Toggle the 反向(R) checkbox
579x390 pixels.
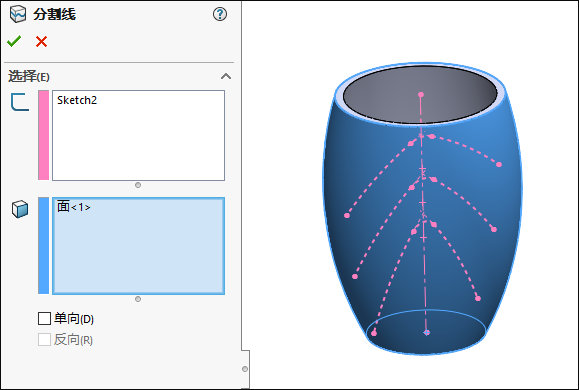coord(44,339)
